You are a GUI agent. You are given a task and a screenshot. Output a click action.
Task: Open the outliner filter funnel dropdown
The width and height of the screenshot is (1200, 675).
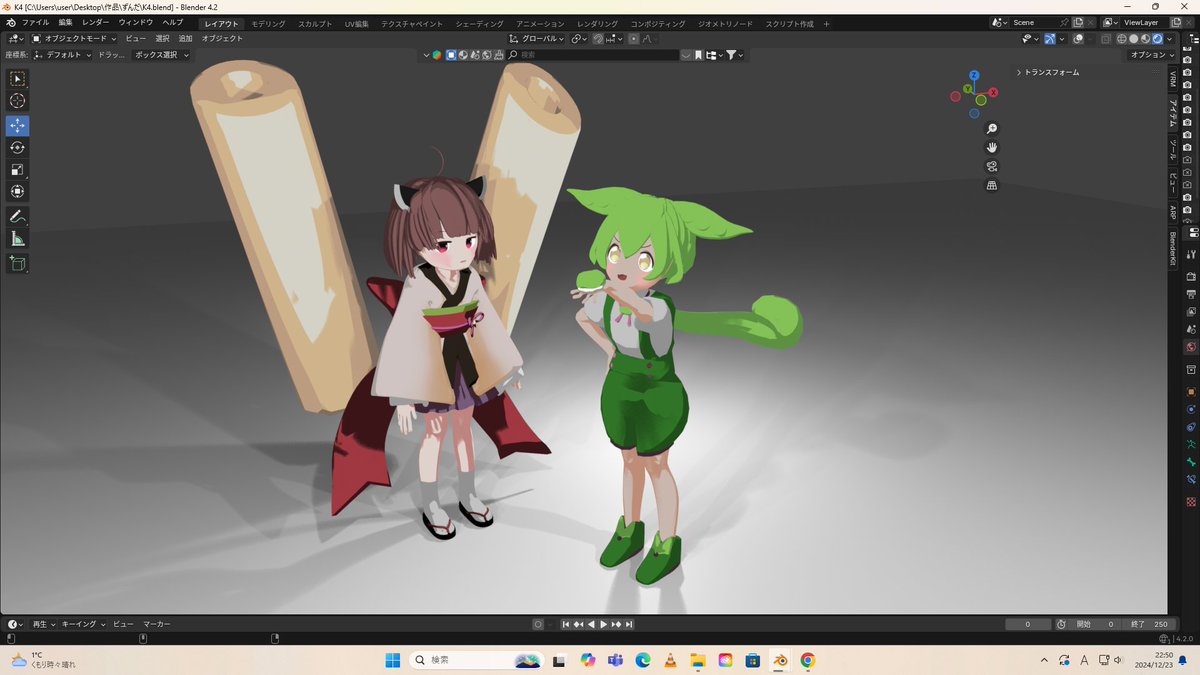tap(735, 55)
